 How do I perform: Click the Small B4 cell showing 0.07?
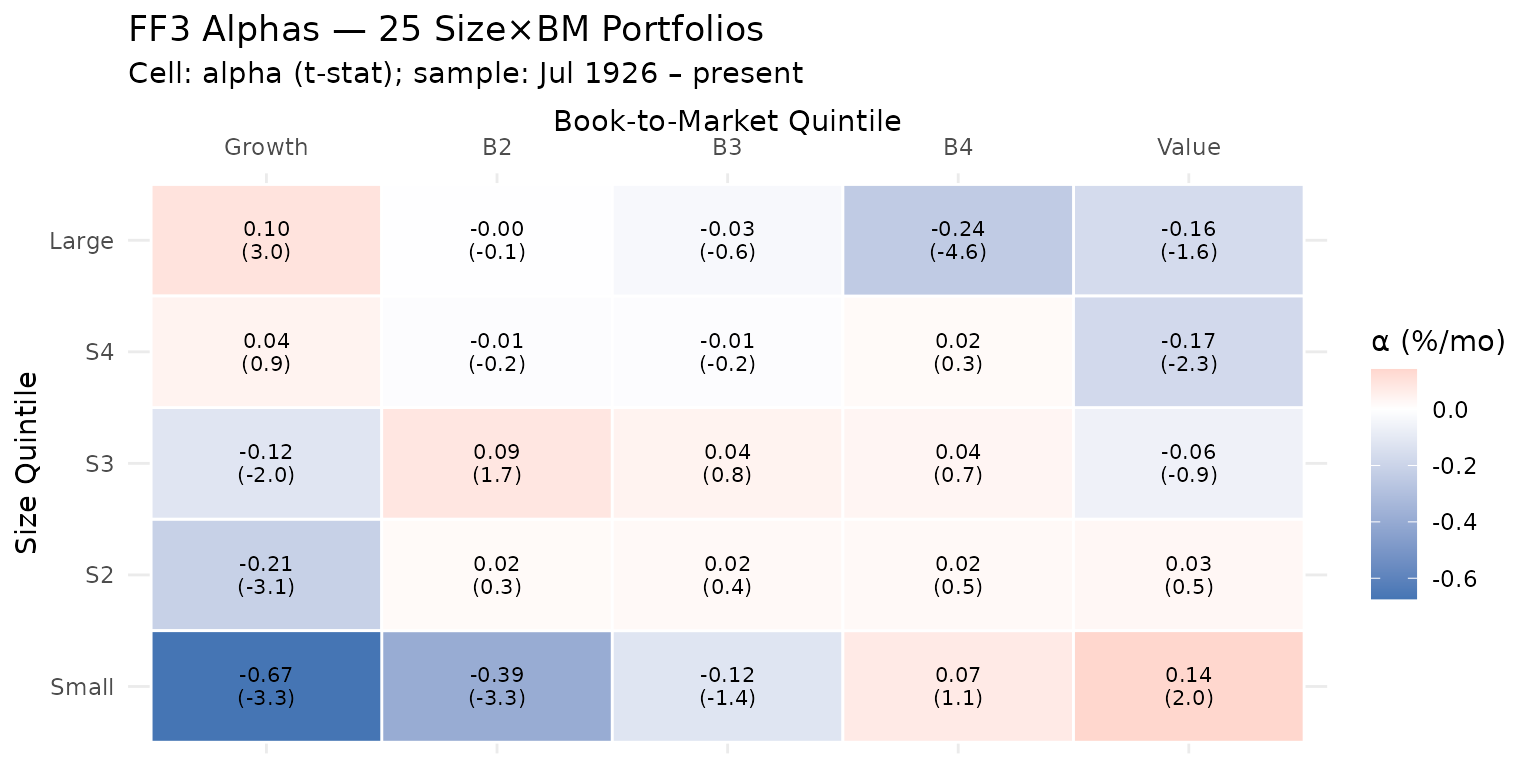[x=958, y=686]
